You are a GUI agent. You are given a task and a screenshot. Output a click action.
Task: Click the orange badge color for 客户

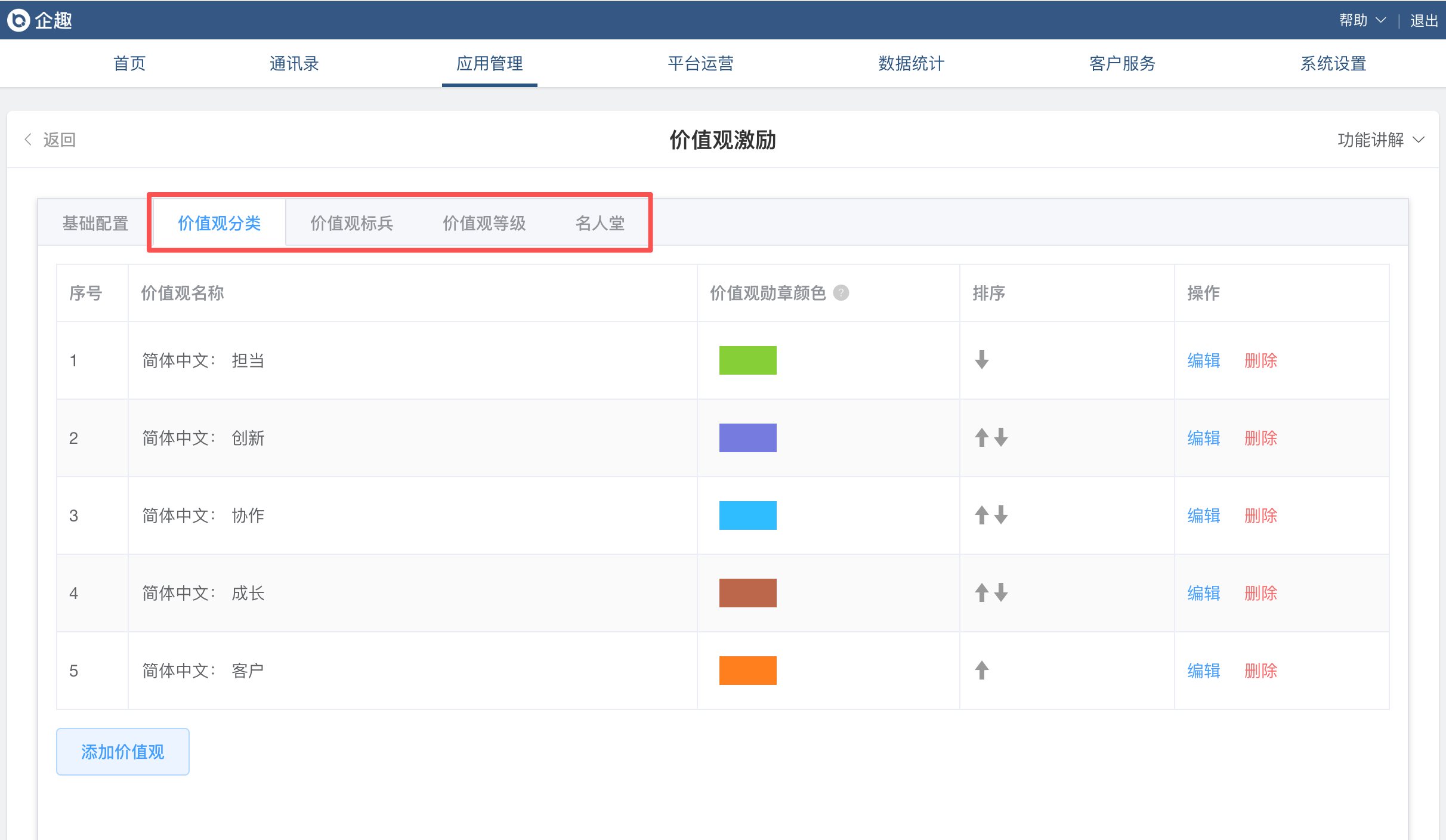tap(748, 671)
